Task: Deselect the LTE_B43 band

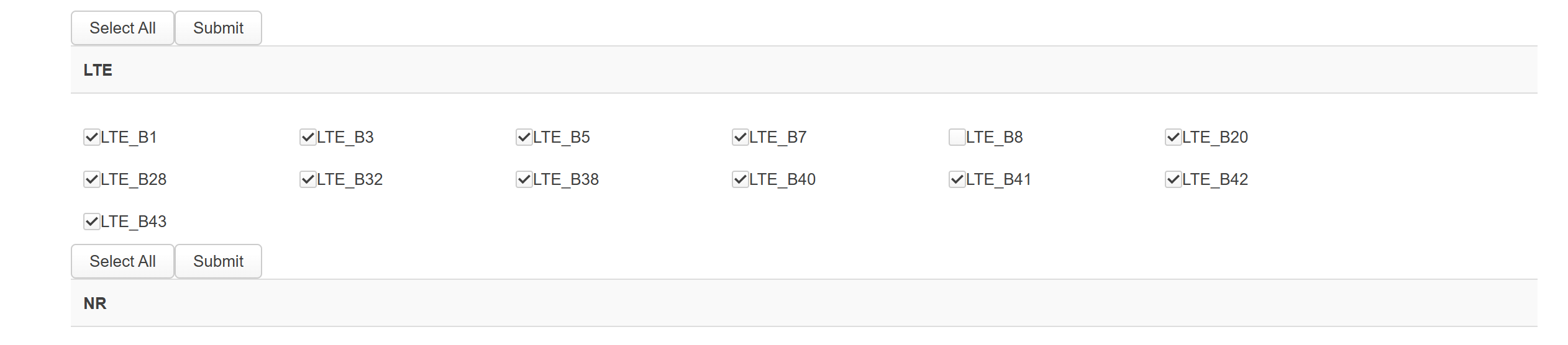Action: [92, 222]
